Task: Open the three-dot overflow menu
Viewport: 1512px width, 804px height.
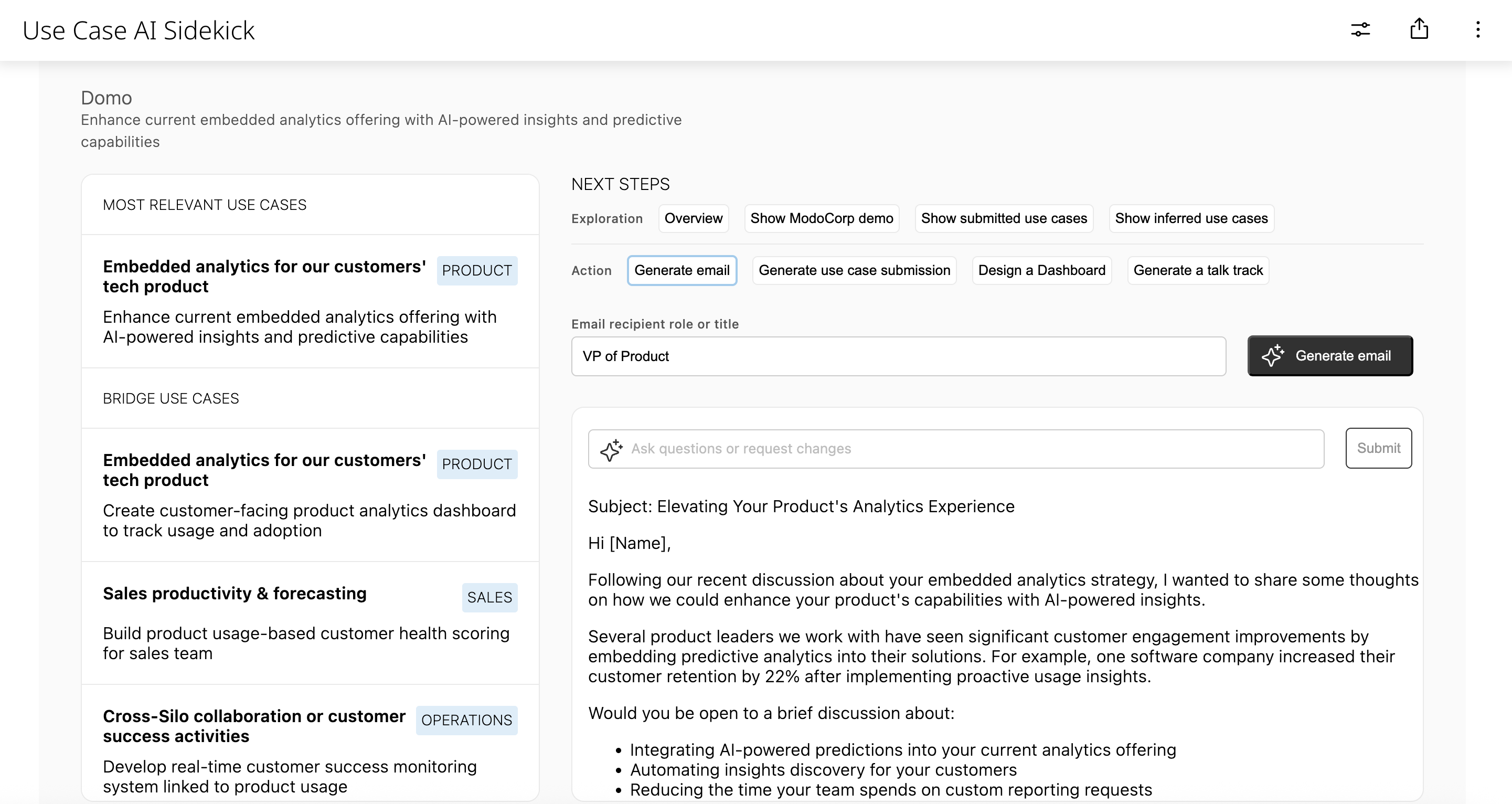Action: pos(1477,30)
